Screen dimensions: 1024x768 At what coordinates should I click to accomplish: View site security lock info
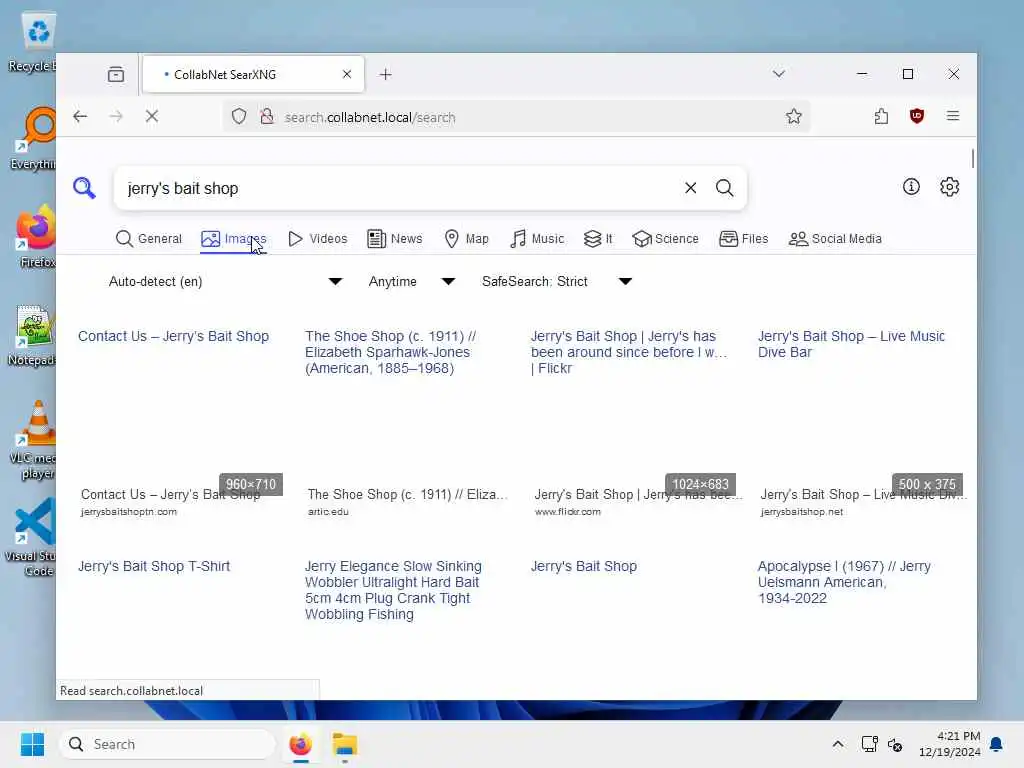tap(266, 117)
